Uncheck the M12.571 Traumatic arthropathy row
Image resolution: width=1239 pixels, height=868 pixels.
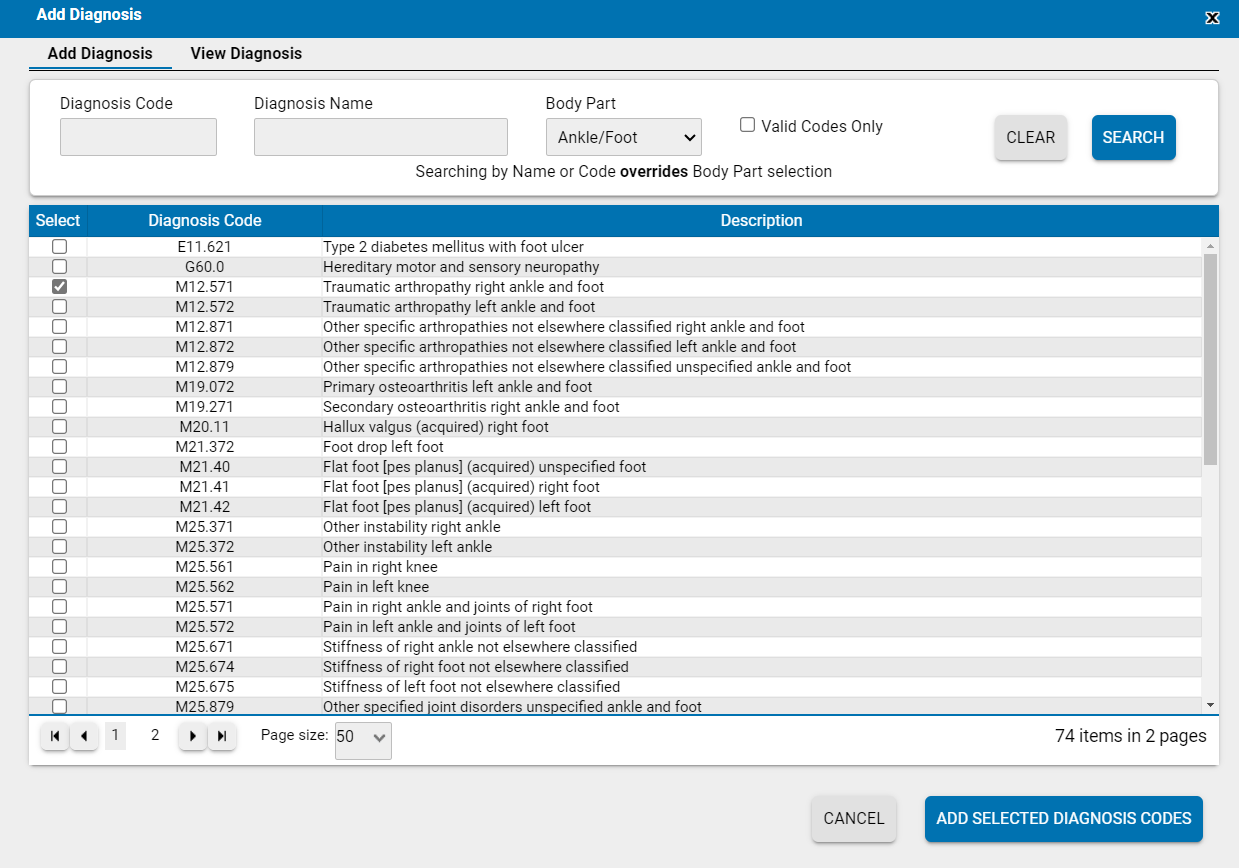(59, 287)
